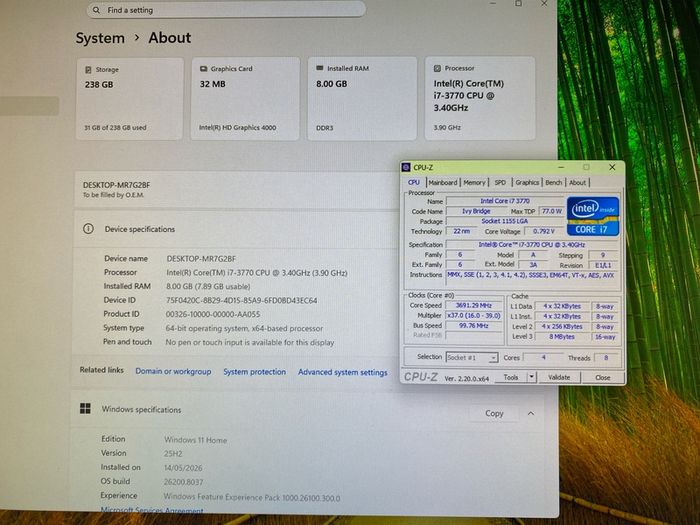Screen dimensions: 700x525
Task: Click the Bus Speed value 99.76 MHz
Action: click(473, 326)
